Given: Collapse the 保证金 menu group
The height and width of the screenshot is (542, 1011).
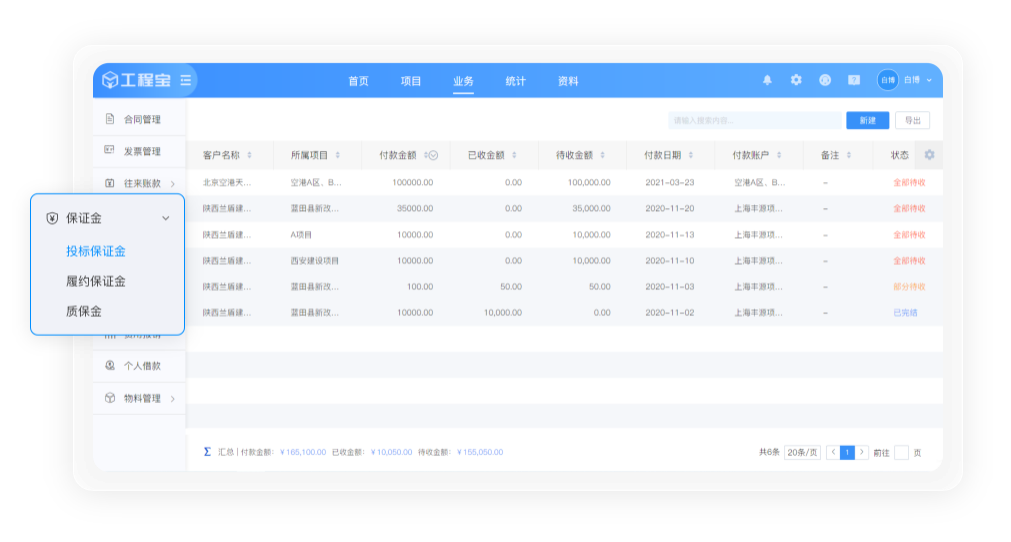Looking at the screenshot, I should click(x=166, y=218).
